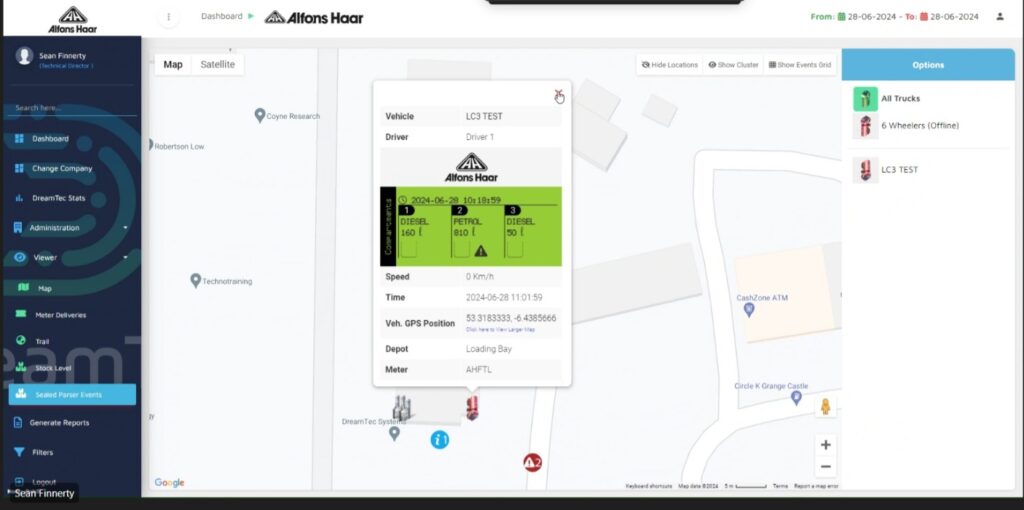Image resolution: width=1024 pixels, height=510 pixels.
Task: Click GPS coordinates 53.3183333, -6.4385666
Action: (511, 318)
